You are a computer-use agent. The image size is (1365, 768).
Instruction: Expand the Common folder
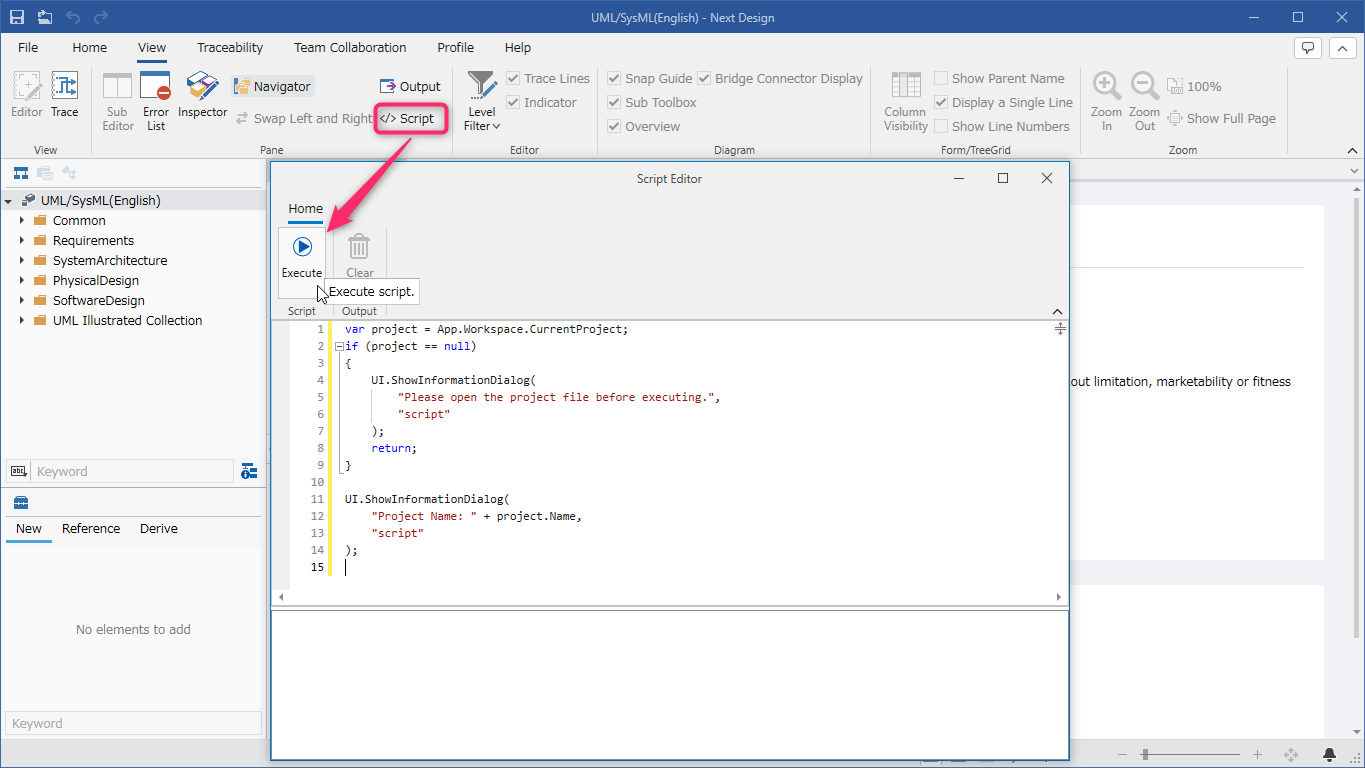[21, 220]
